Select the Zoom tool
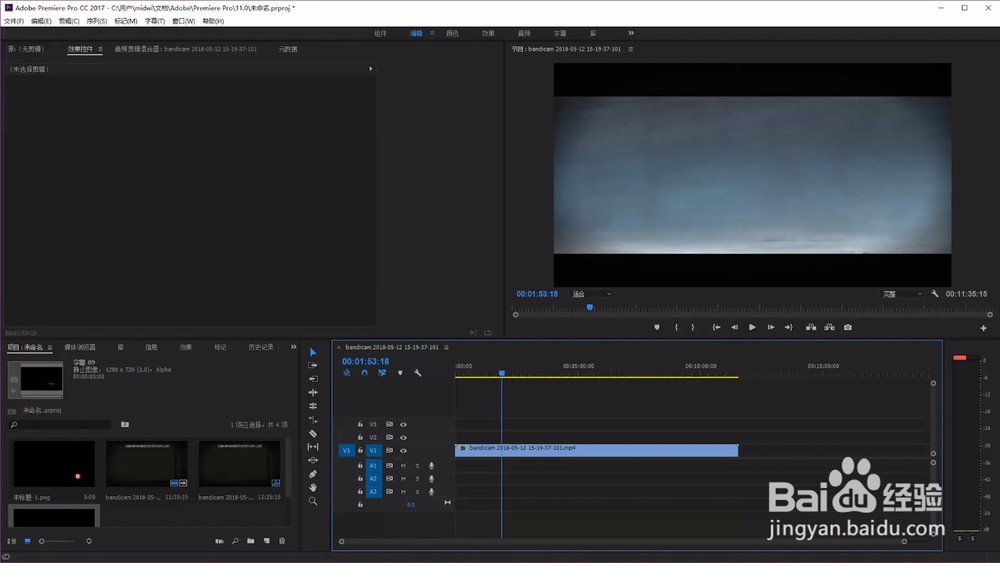1000x563 pixels. (x=312, y=501)
